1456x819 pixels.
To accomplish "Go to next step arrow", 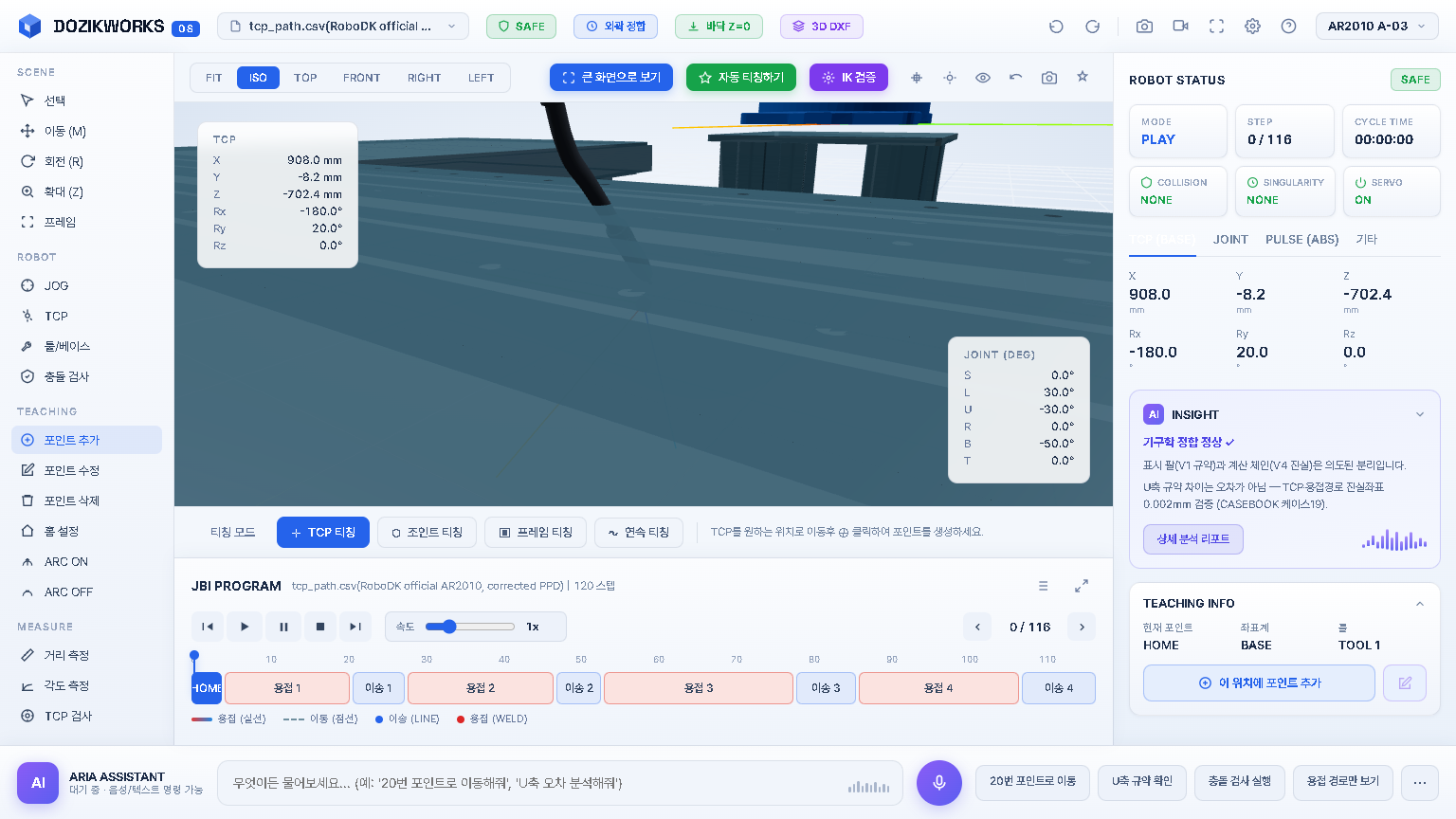I will pyautogui.click(x=1082, y=627).
